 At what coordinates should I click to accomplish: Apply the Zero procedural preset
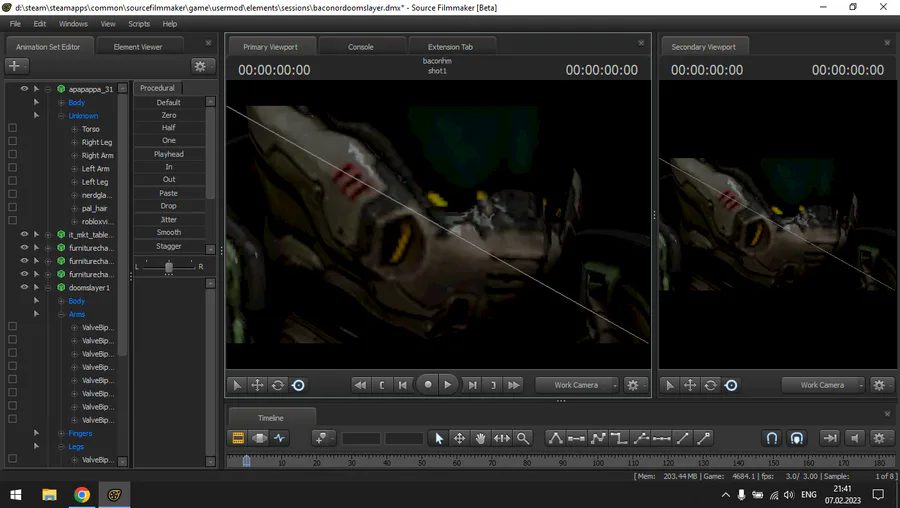click(169, 115)
